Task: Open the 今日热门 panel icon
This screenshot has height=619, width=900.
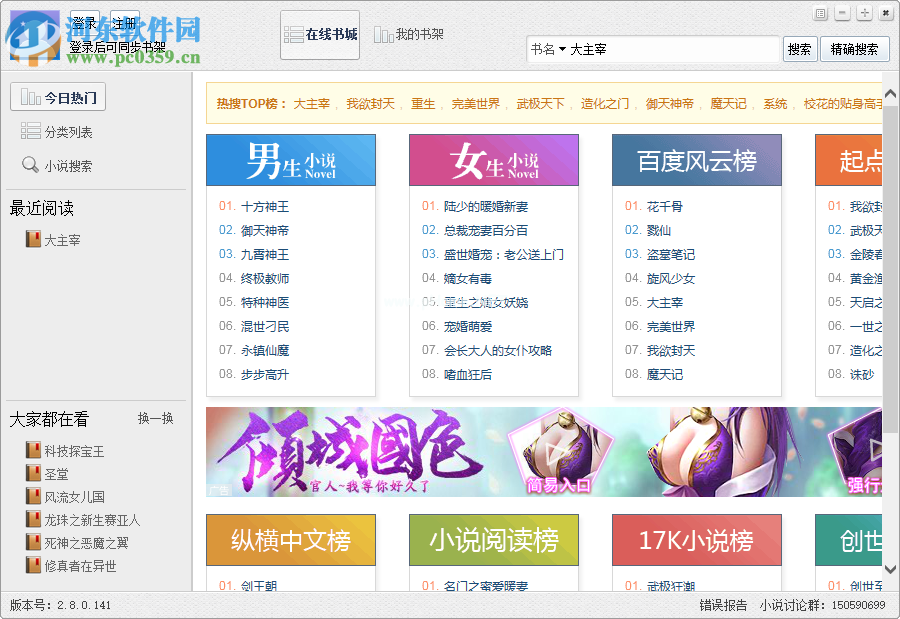Action: click(30, 95)
